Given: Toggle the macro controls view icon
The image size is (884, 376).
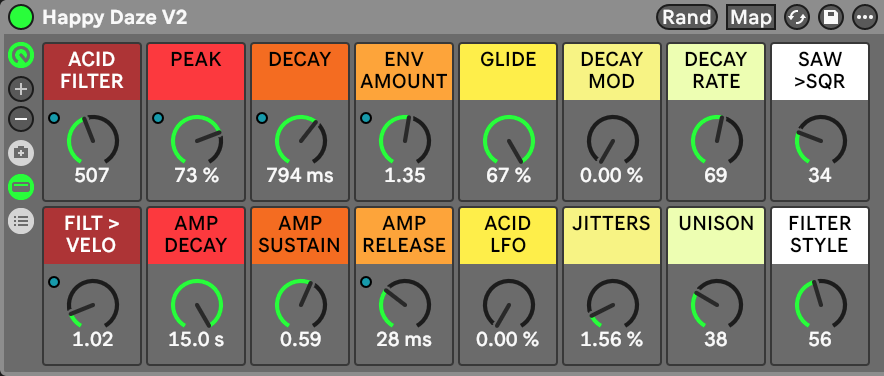Looking at the screenshot, I should (x=21, y=55).
